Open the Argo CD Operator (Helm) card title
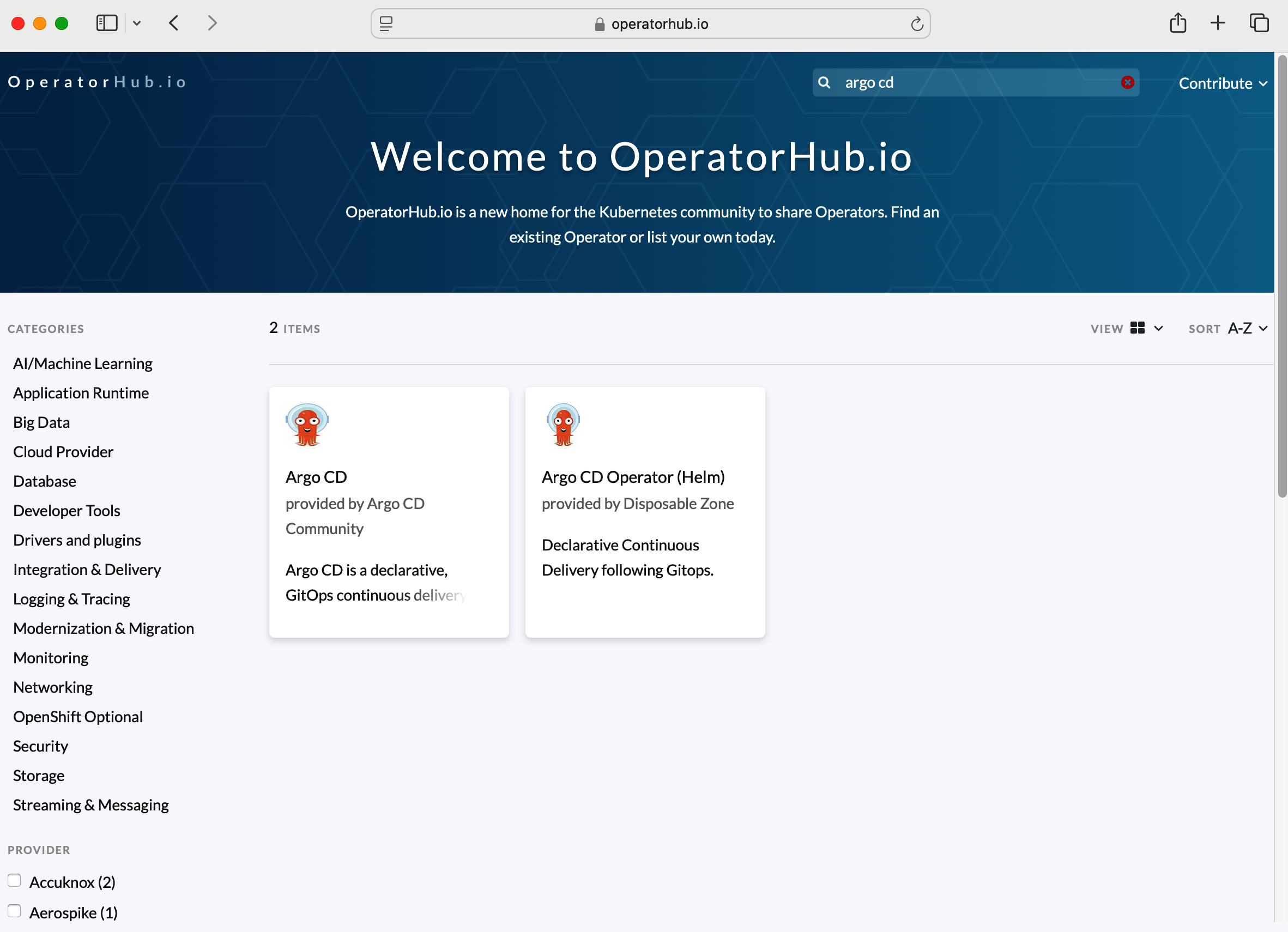1288x932 pixels. pos(633,477)
